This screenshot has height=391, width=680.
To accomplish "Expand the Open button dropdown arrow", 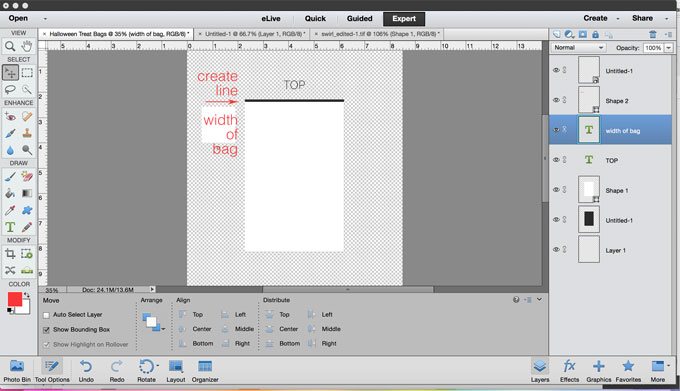I will tap(45, 19).
